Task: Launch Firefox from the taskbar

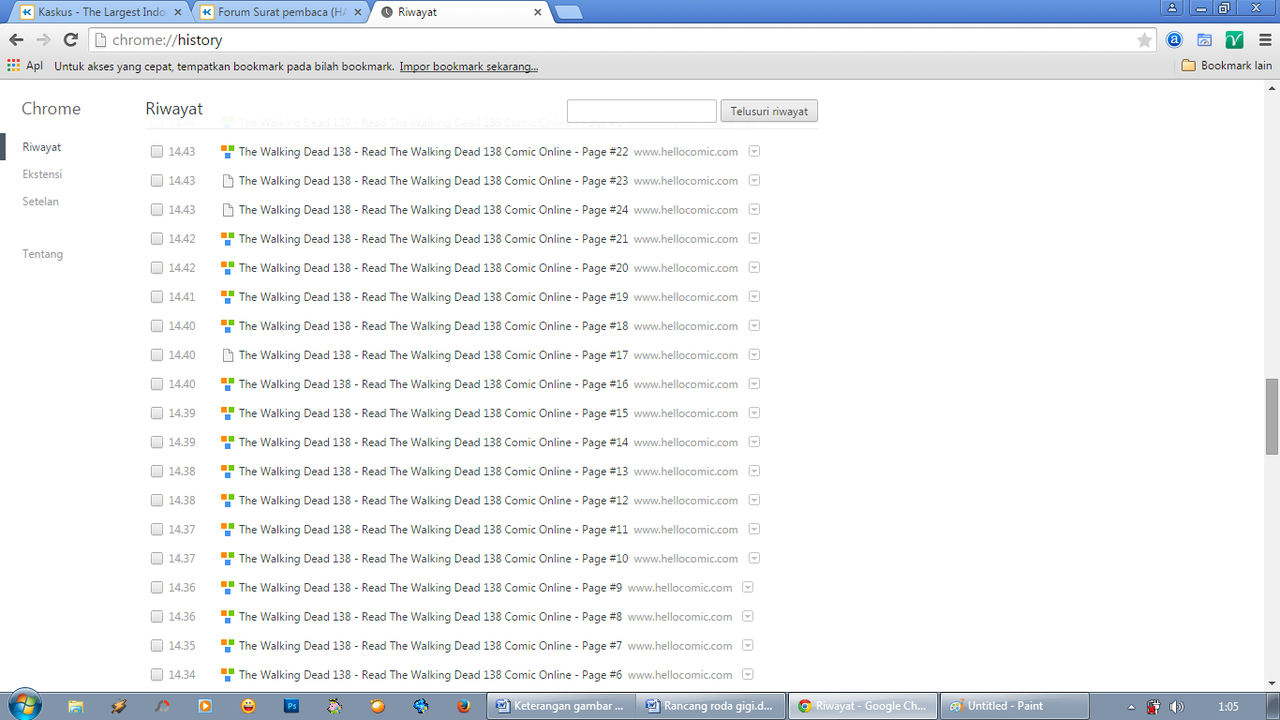Action: click(x=463, y=706)
